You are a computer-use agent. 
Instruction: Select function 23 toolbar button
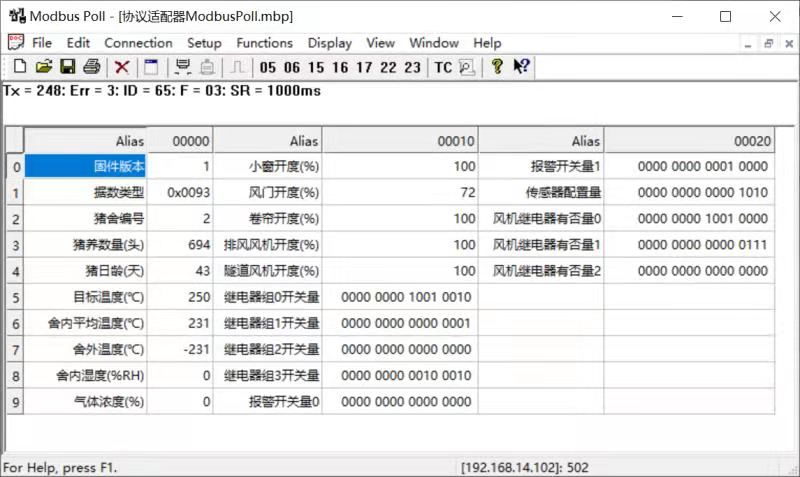pos(412,67)
